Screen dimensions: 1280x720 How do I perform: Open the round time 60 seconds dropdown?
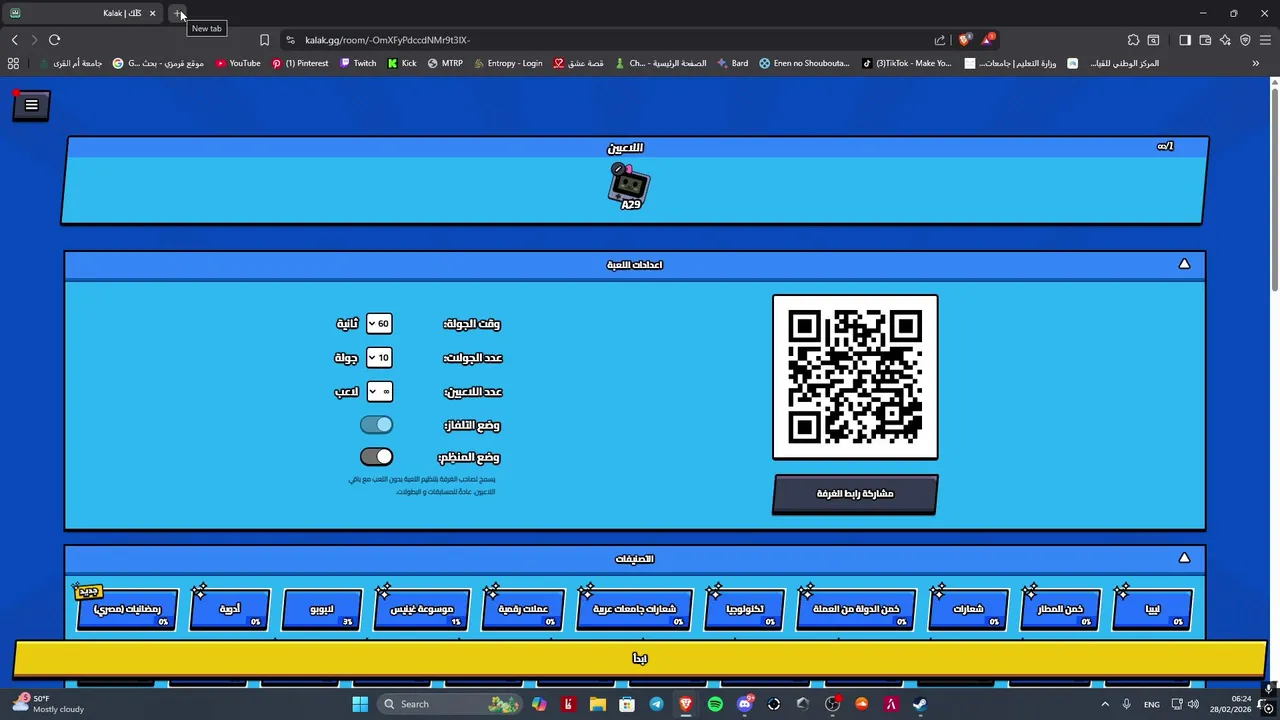(379, 323)
